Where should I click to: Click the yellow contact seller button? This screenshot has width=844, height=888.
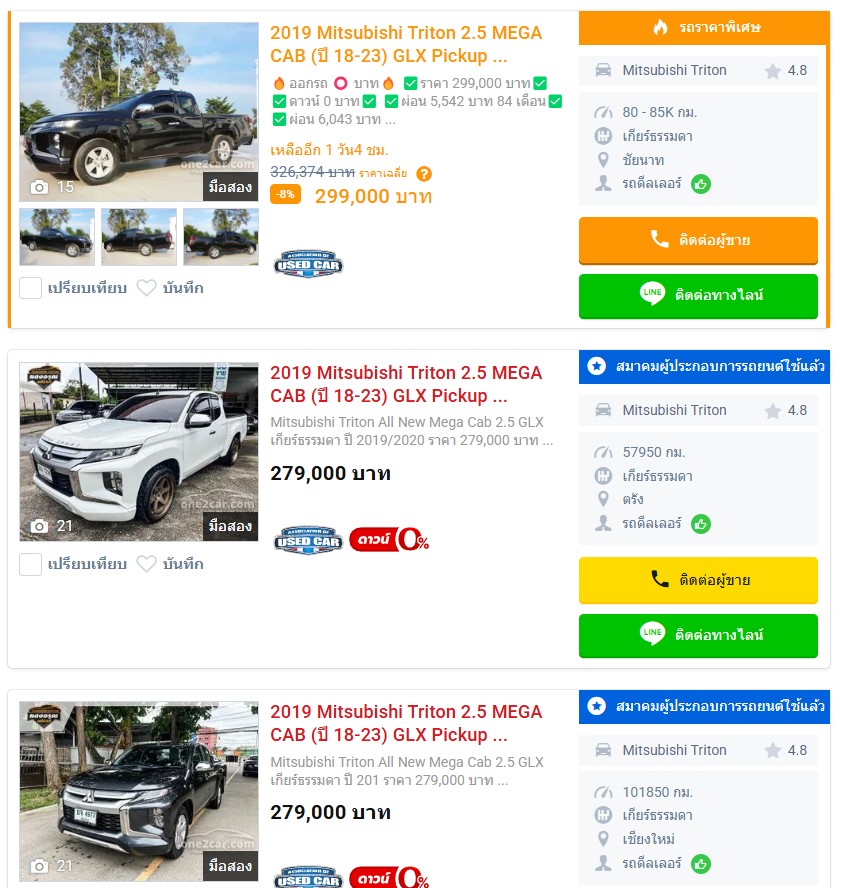coord(698,580)
